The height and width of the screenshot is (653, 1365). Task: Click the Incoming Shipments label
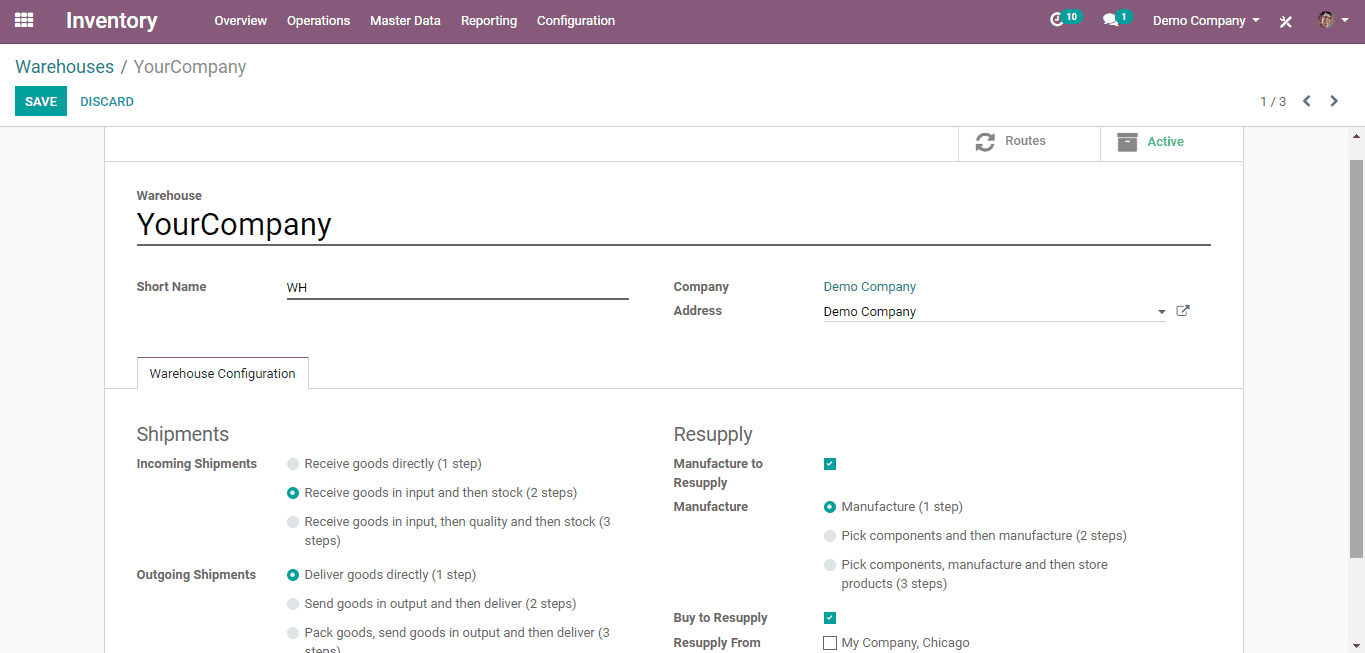click(x=197, y=464)
